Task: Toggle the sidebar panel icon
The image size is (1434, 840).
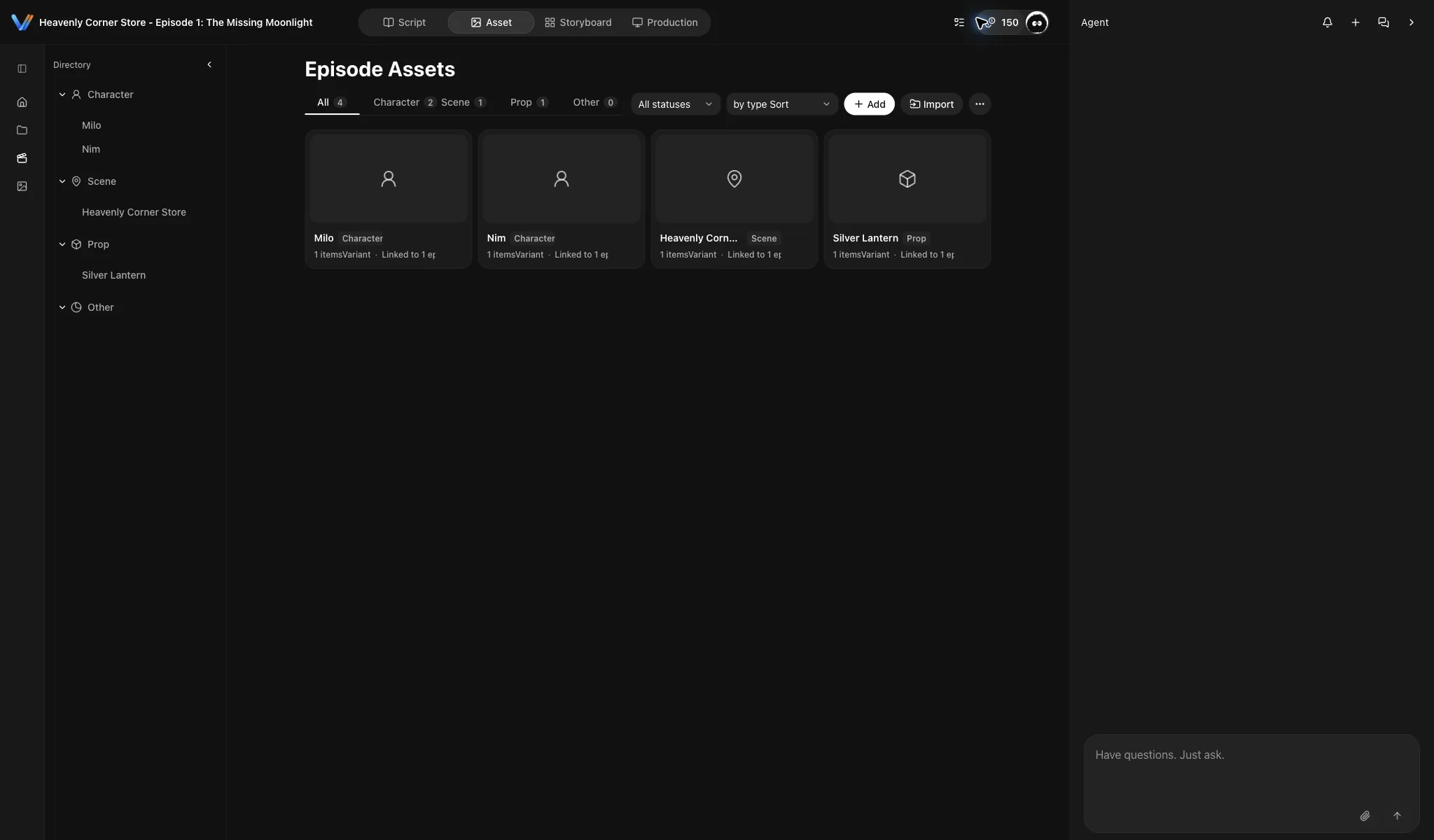Action: click(22, 69)
